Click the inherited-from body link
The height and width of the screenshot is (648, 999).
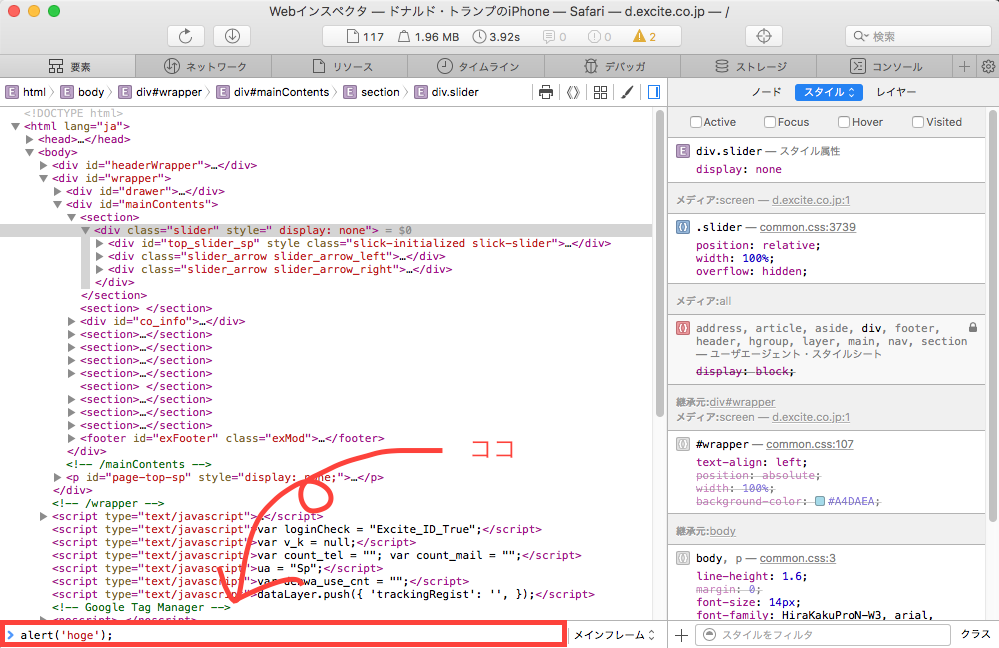[x=722, y=531]
